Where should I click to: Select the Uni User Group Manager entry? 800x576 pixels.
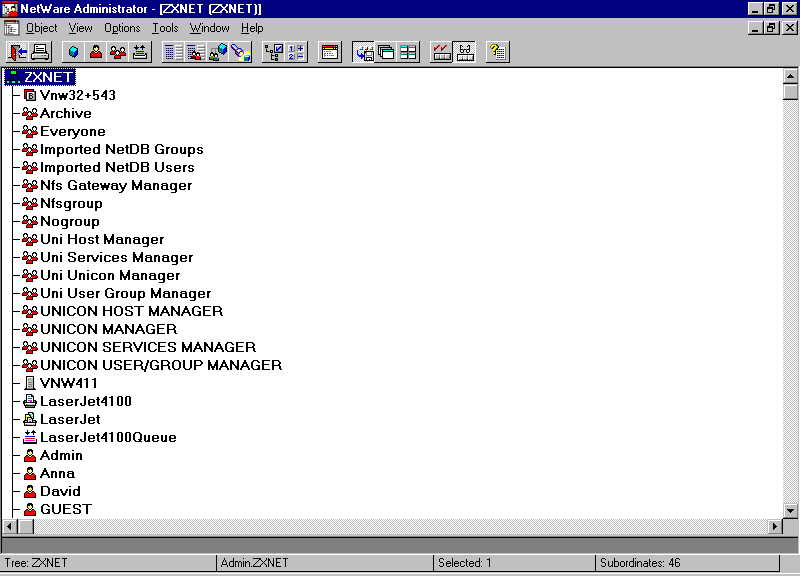(126, 293)
